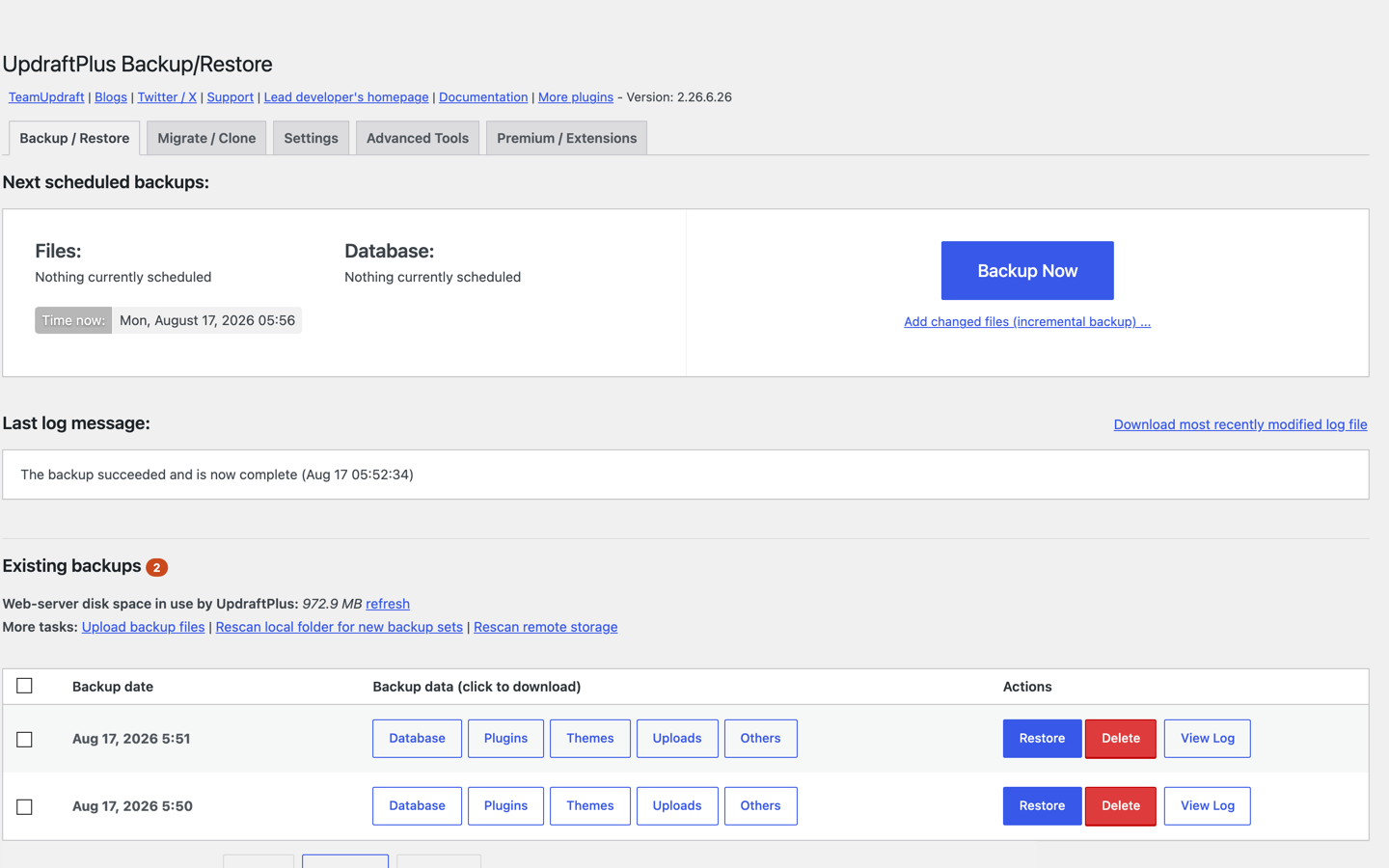Click the "The backup succeeded and is now complete" message
The width and height of the screenshot is (1389, 868).
217,475
